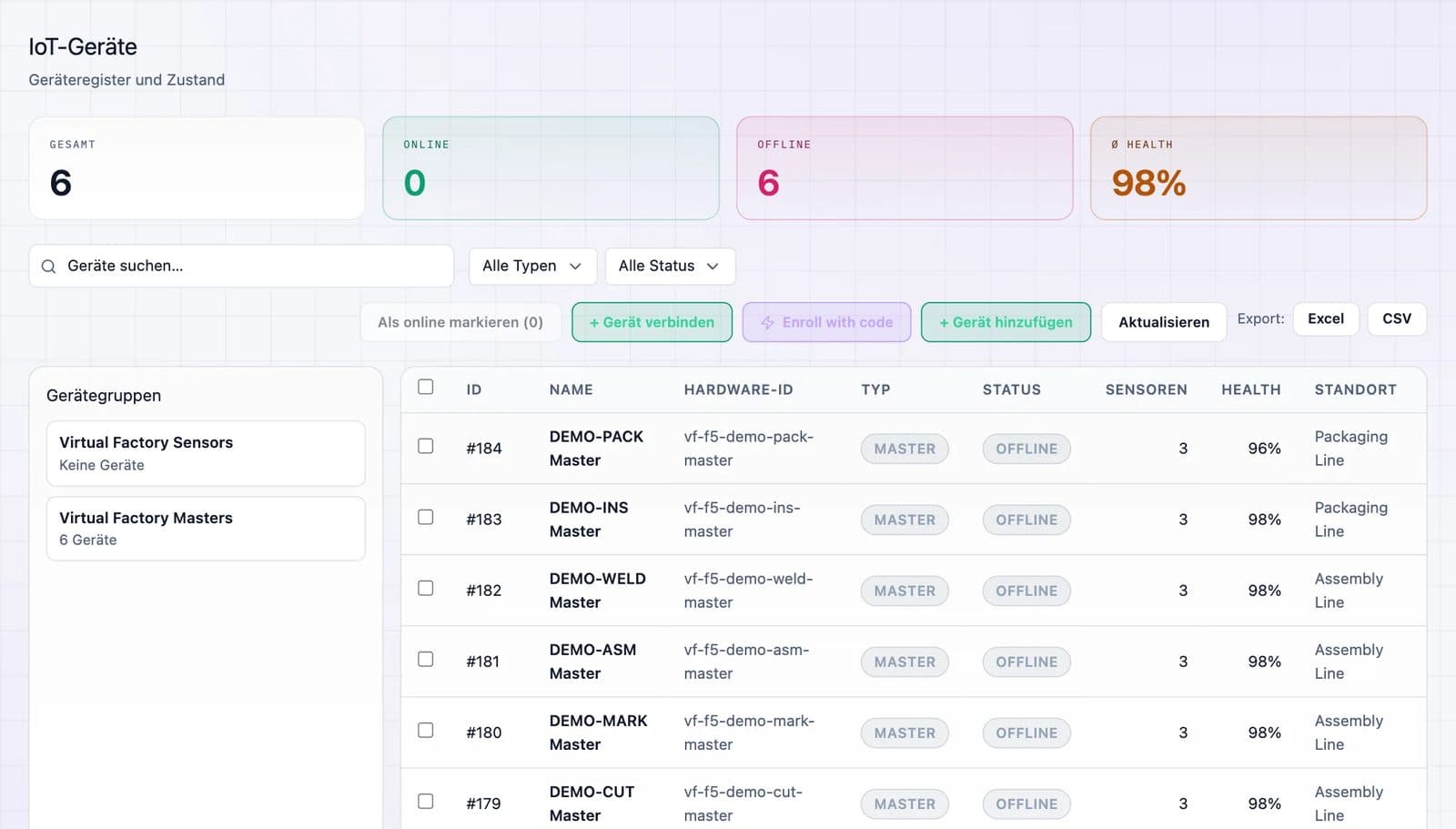Click the lightning icon on Enroll with code
The image size is (1456, 829).
coord(767,323)
